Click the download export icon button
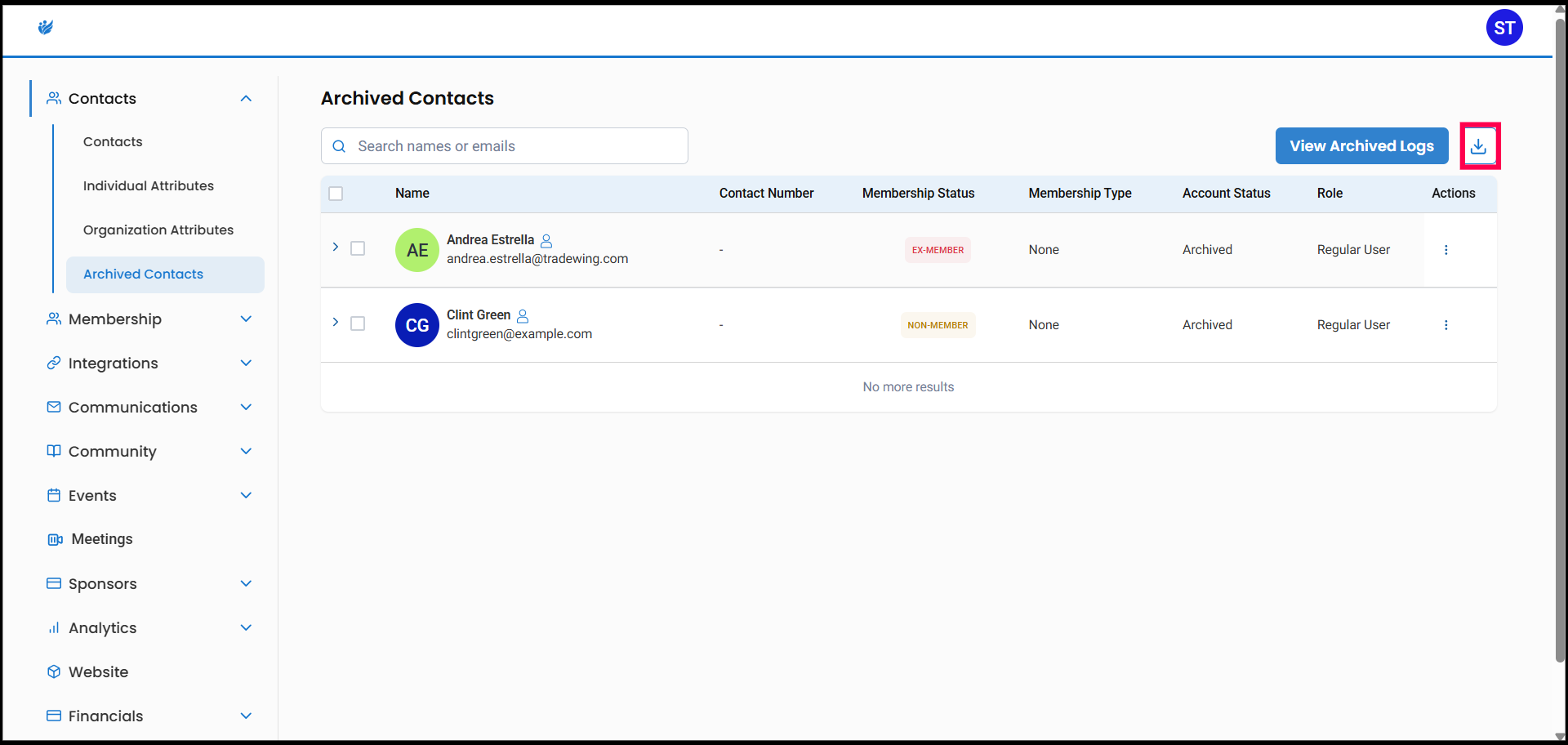This screenshot has width=1568, height=745. click(x=1479, y=146)
